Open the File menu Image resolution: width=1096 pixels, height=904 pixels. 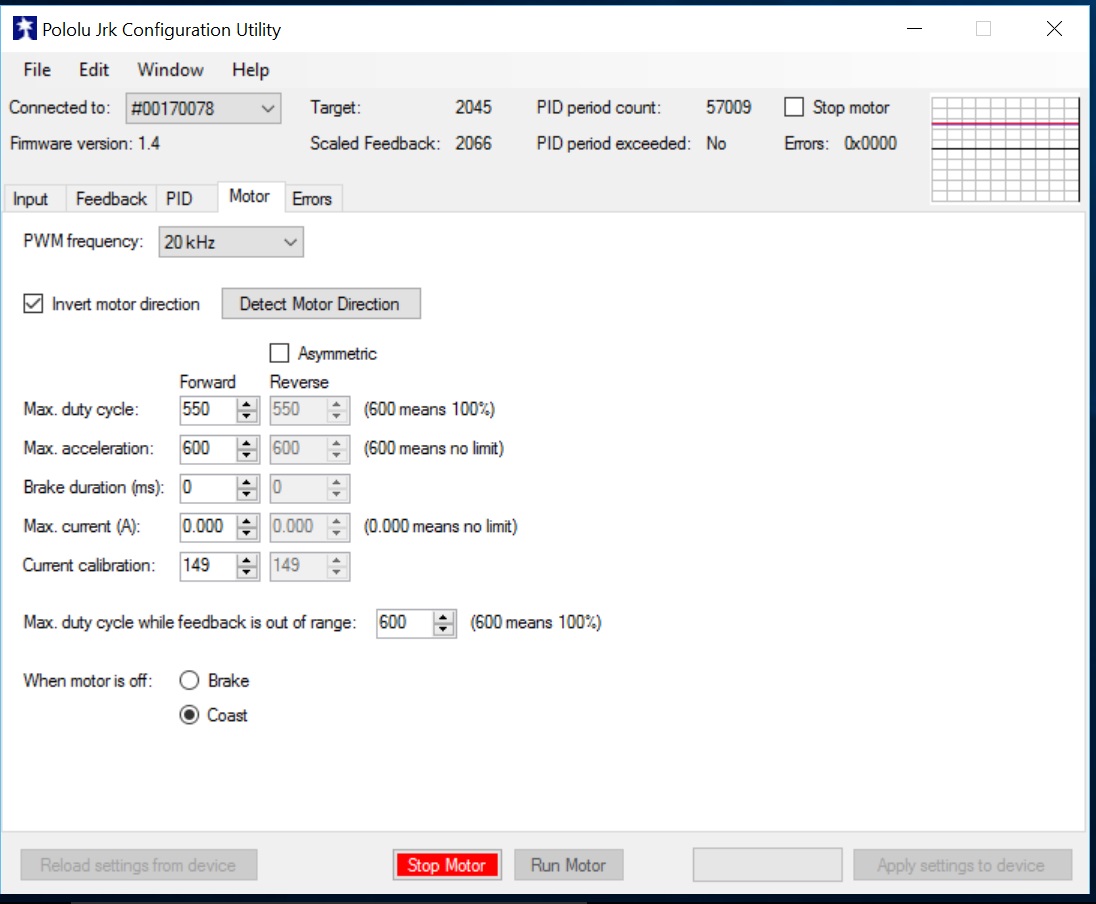[37, 70]
